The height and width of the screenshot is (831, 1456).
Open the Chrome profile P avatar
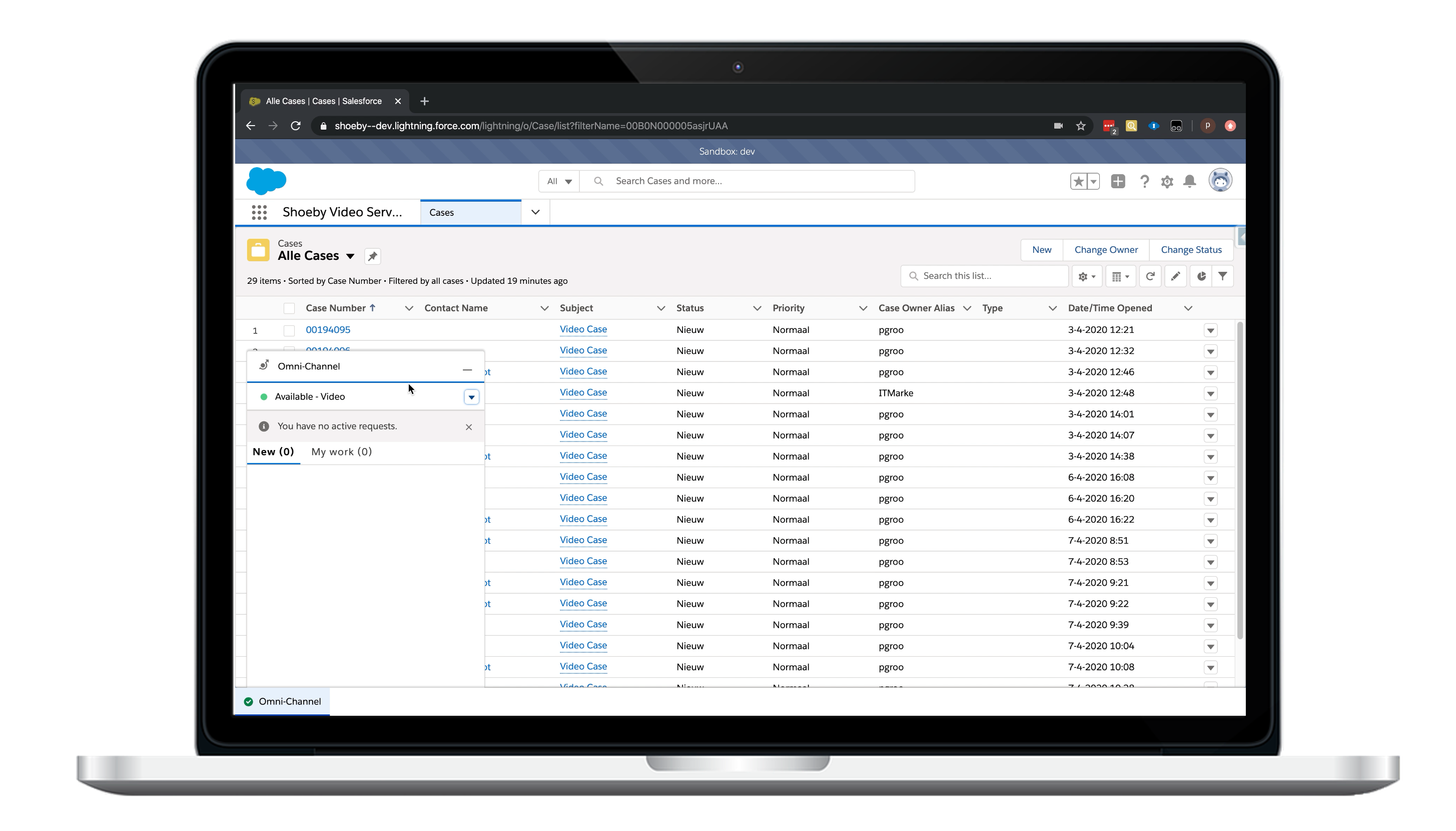click(x=1207, y=126)
